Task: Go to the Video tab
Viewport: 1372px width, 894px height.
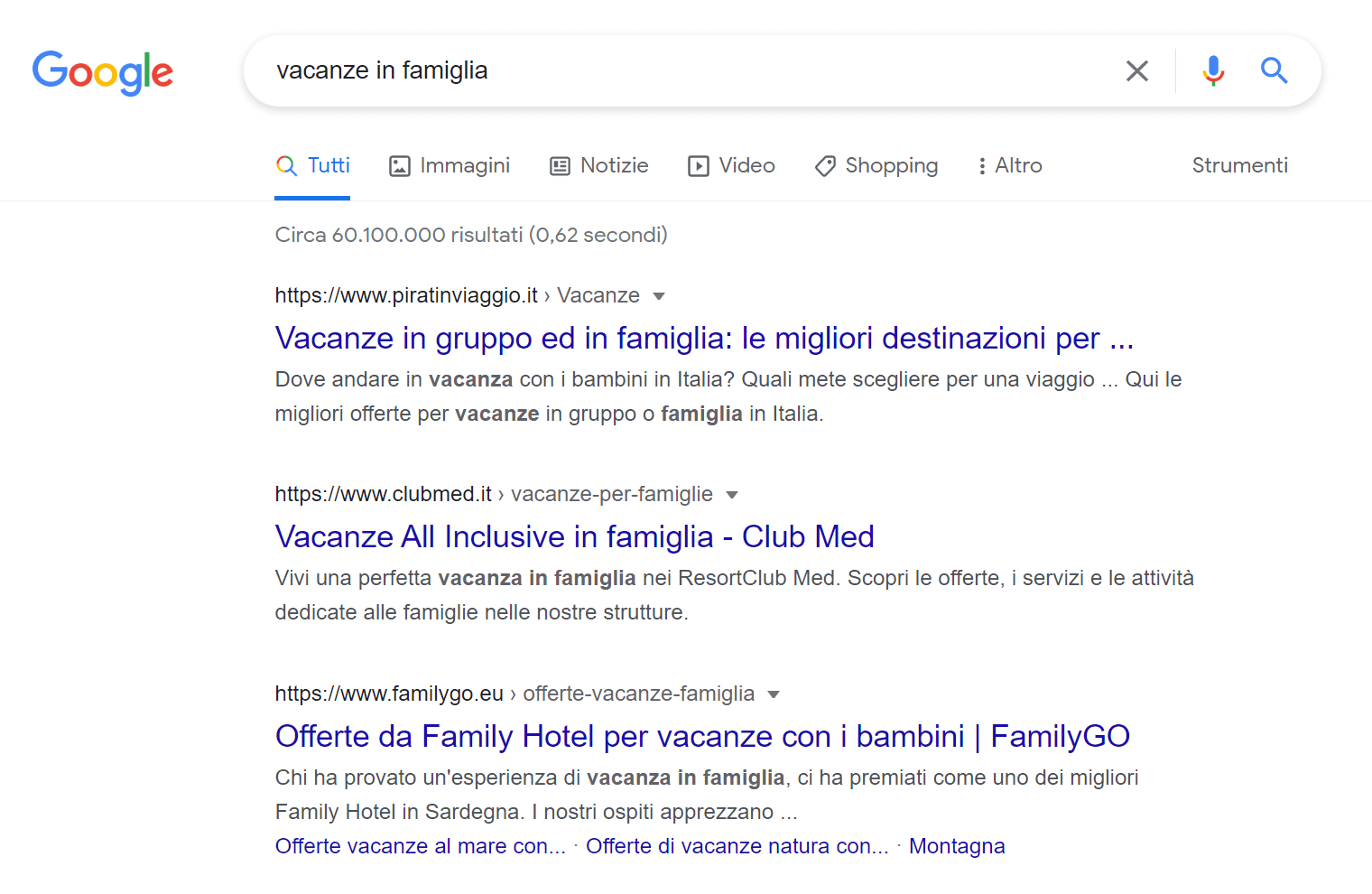Action: [731, 166]
